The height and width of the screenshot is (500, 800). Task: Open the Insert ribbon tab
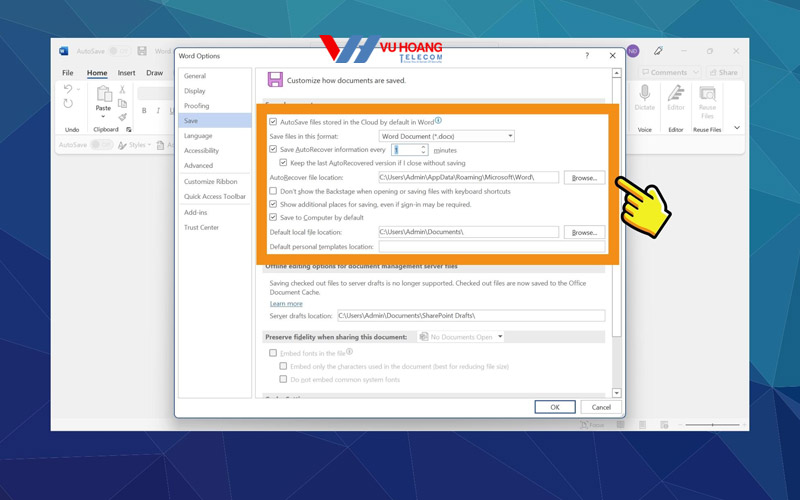pos(126,73)
